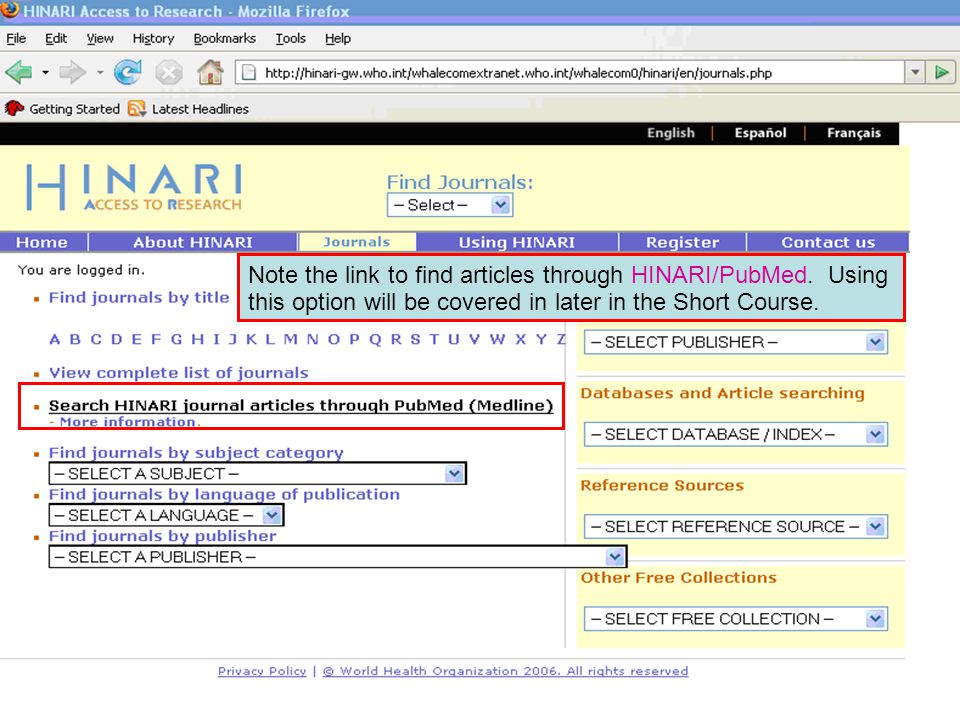Viewport: 960px width, 720px height.
Task: Go to the Home page icon
Action: pyautogui.click(x=210, y=73)
